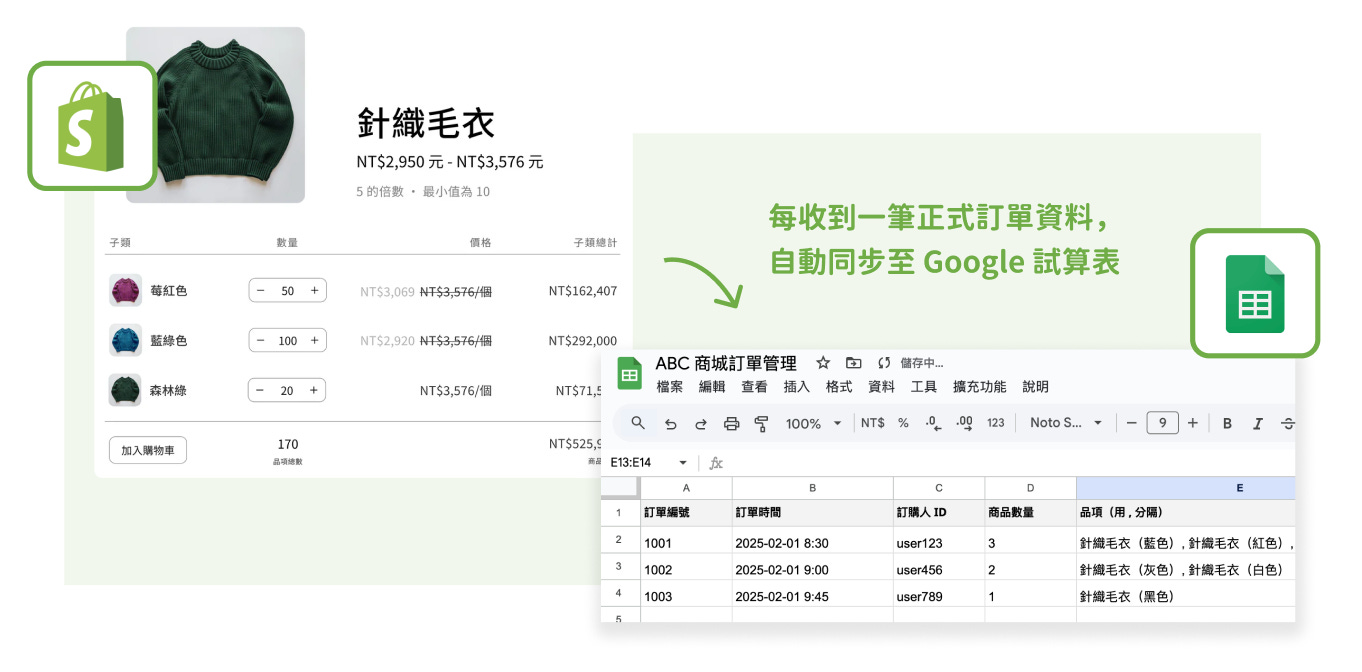Viewport: 1362px width, 672px height.
Task: Toggle bold formatting
Action: 1227,423
